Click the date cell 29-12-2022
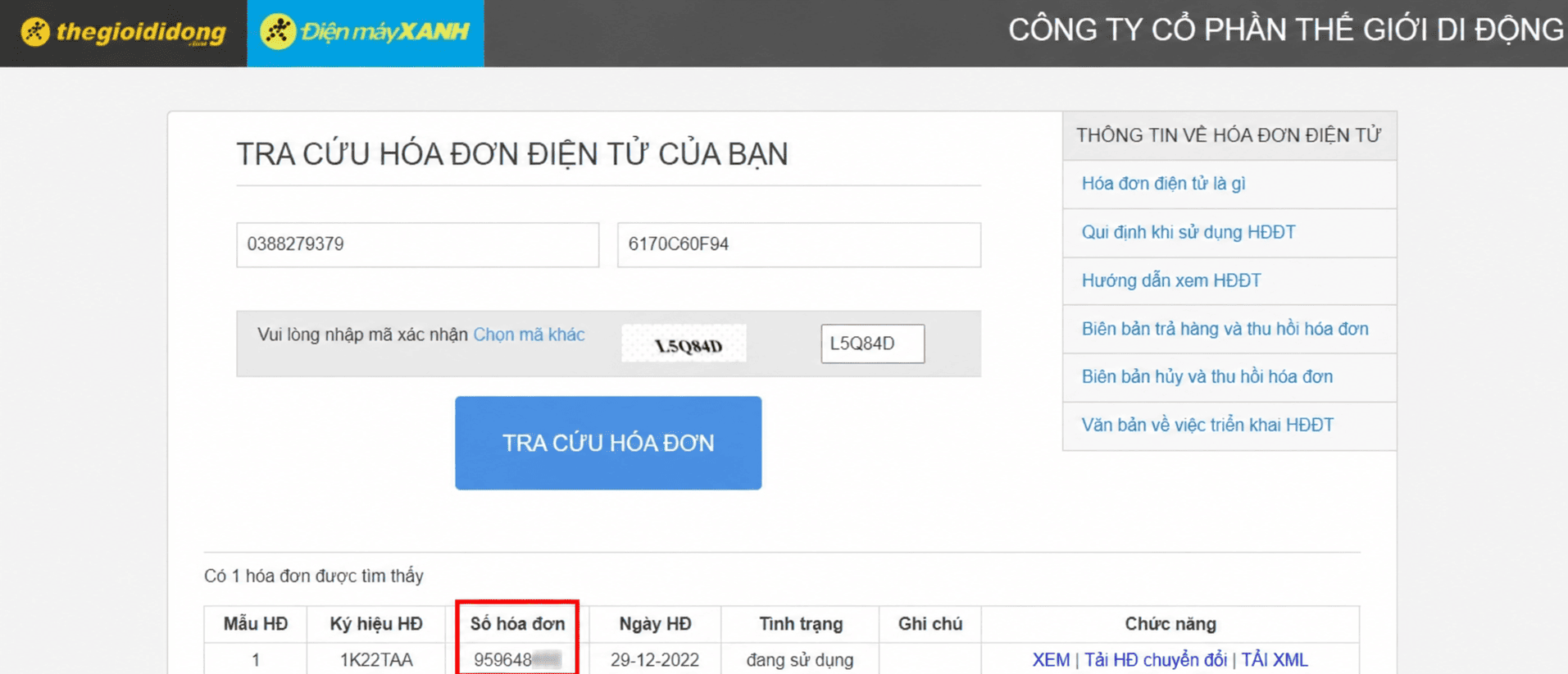This screenshot has height=674, width=1568. pyautogui.click(x=655, y=660)
